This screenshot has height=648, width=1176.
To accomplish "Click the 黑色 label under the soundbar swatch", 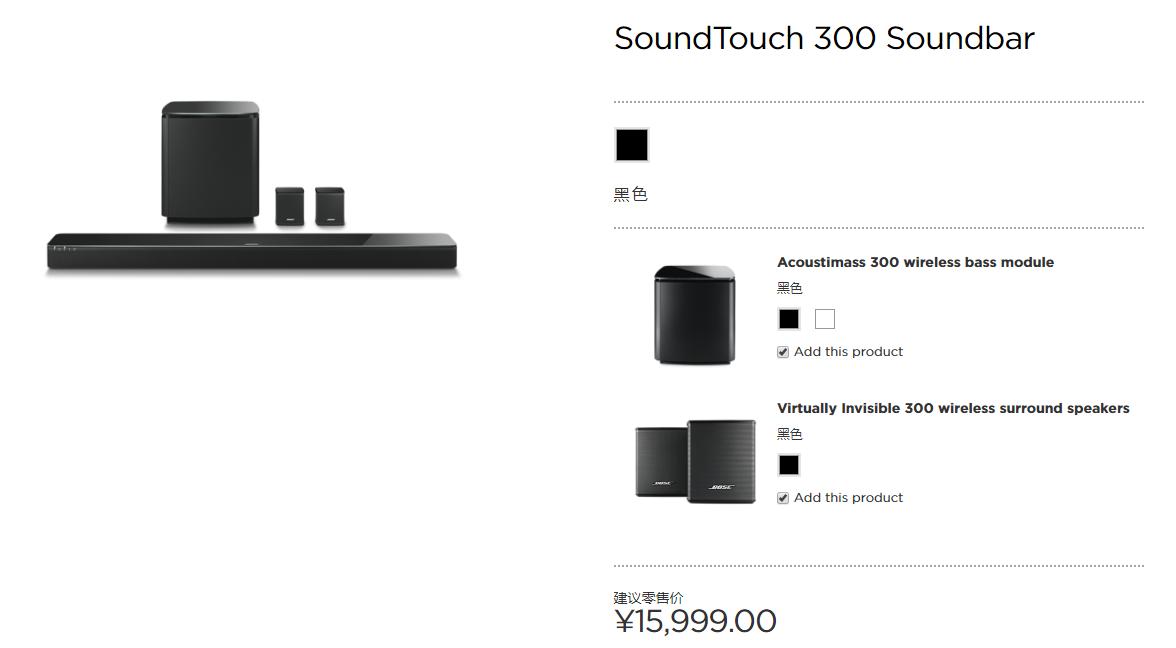I will 630,194.
